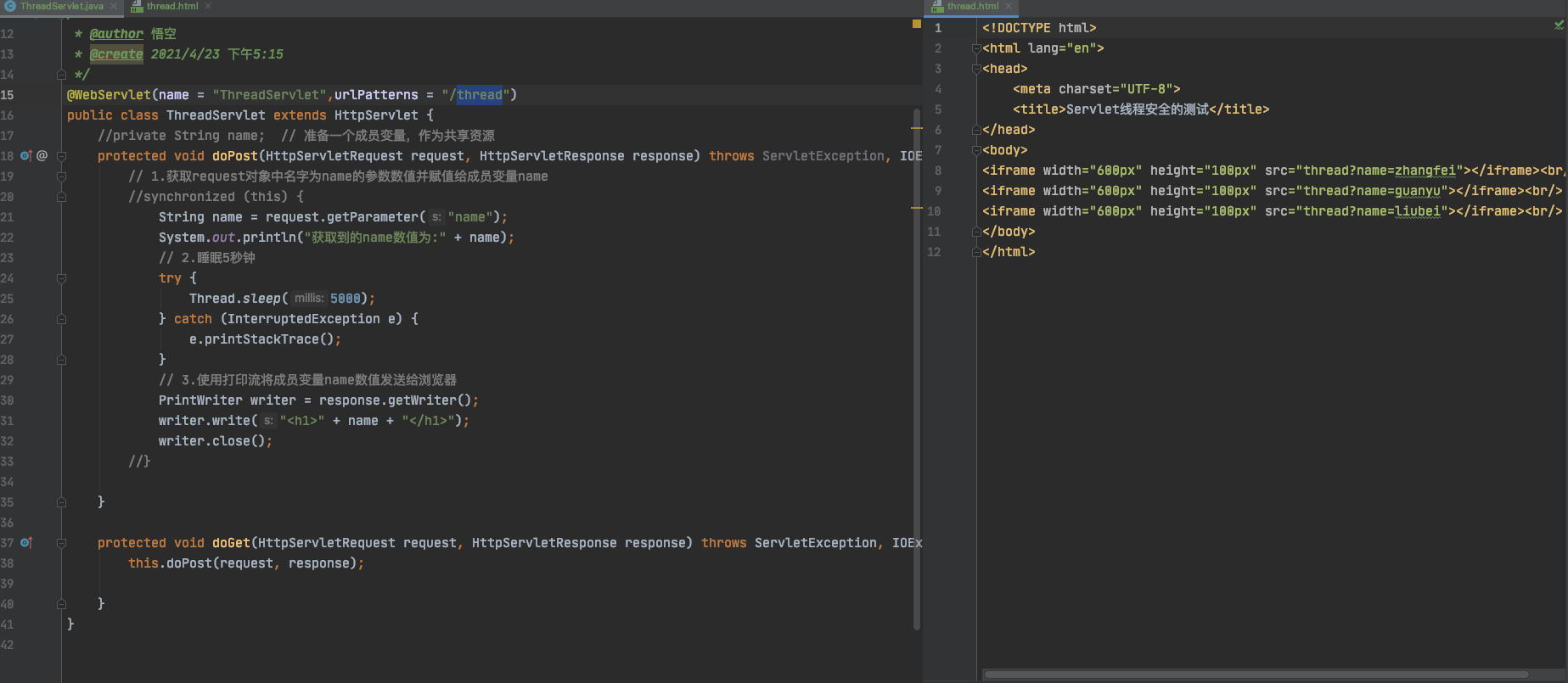Click the <!DOCTYPE html> line
The image size is (1568, 683).
1039,28
